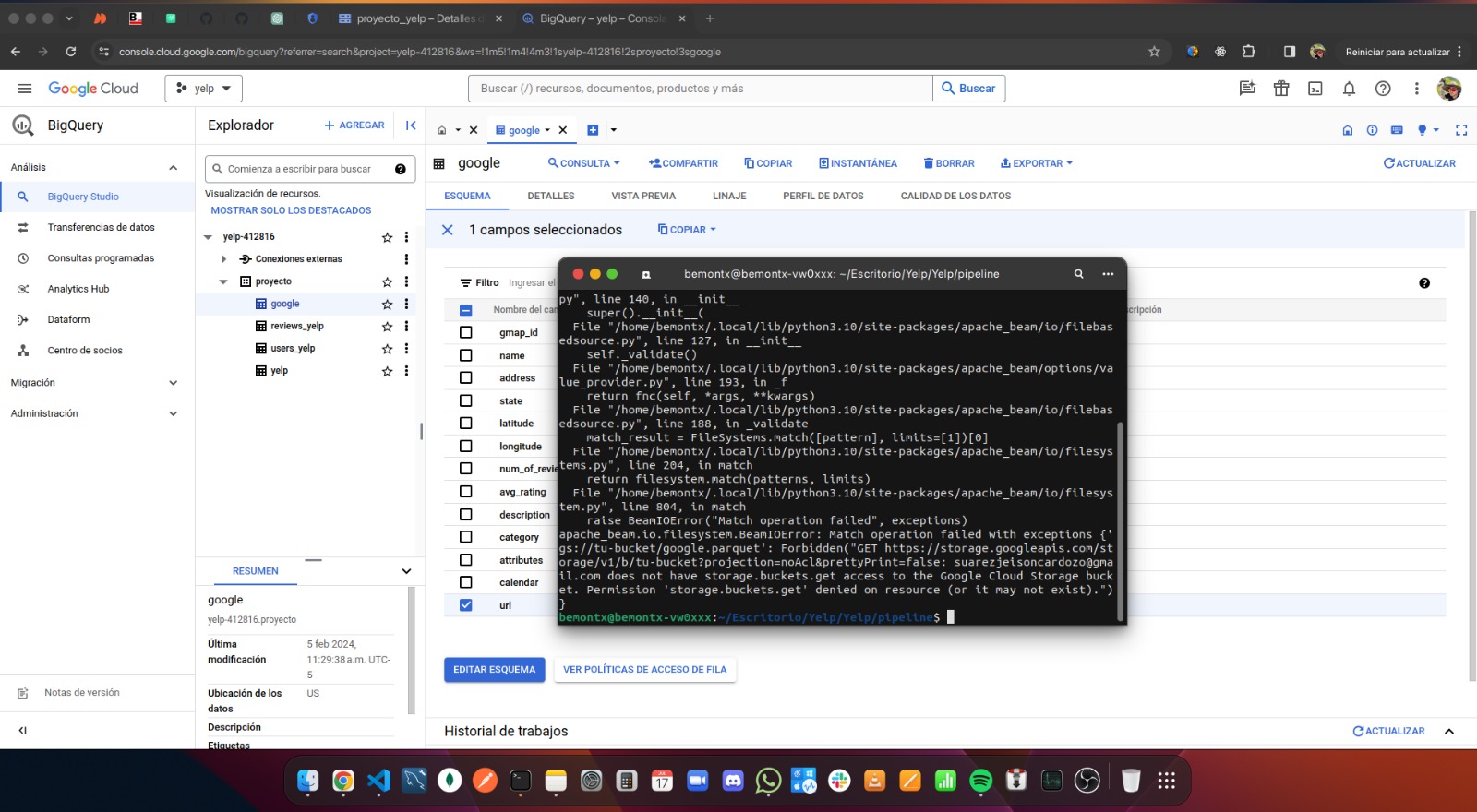Image resolution: width=1477 pixels, height=812 pixels.
Task: Click the EDITAR ESQUEMA button
Action: coord(494,670)
